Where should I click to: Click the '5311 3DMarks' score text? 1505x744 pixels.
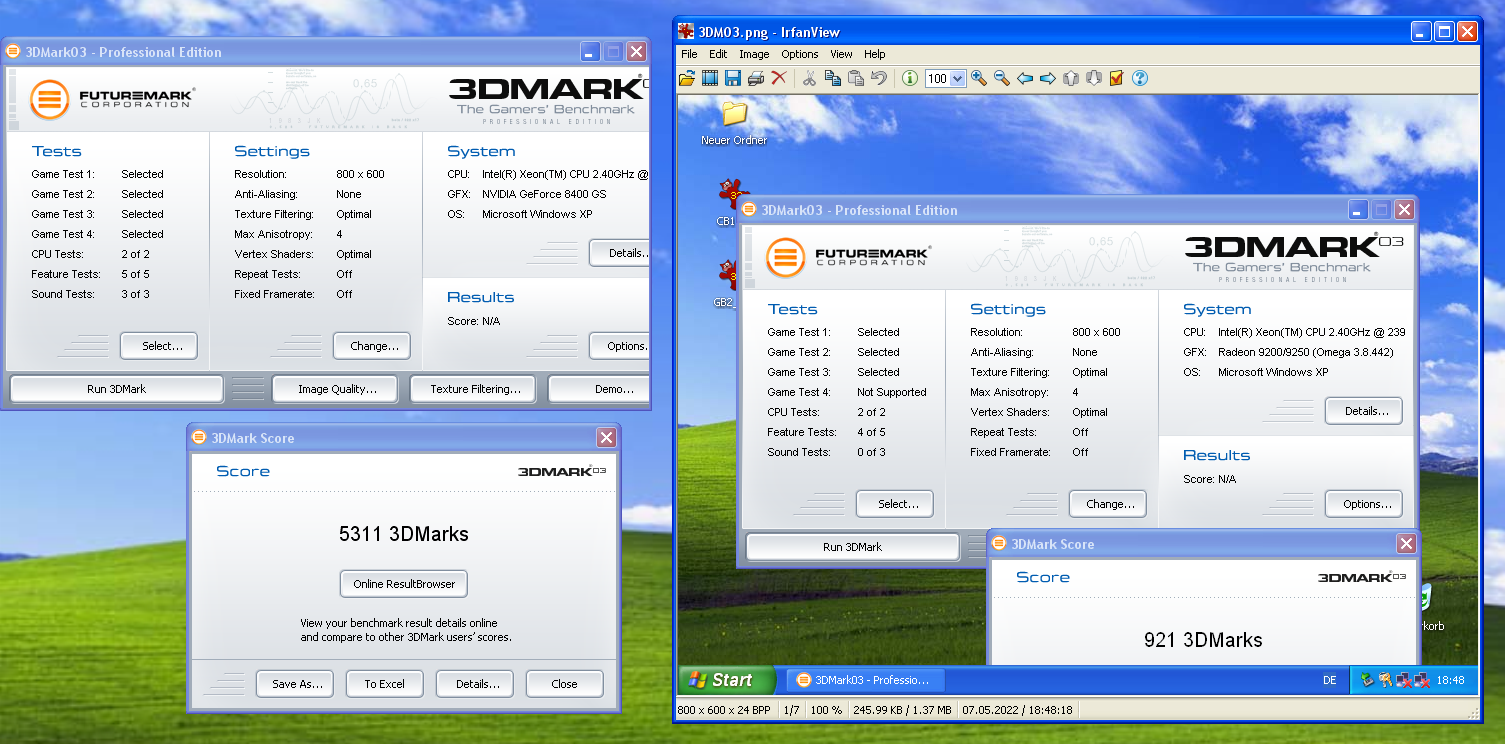(404, 534)
